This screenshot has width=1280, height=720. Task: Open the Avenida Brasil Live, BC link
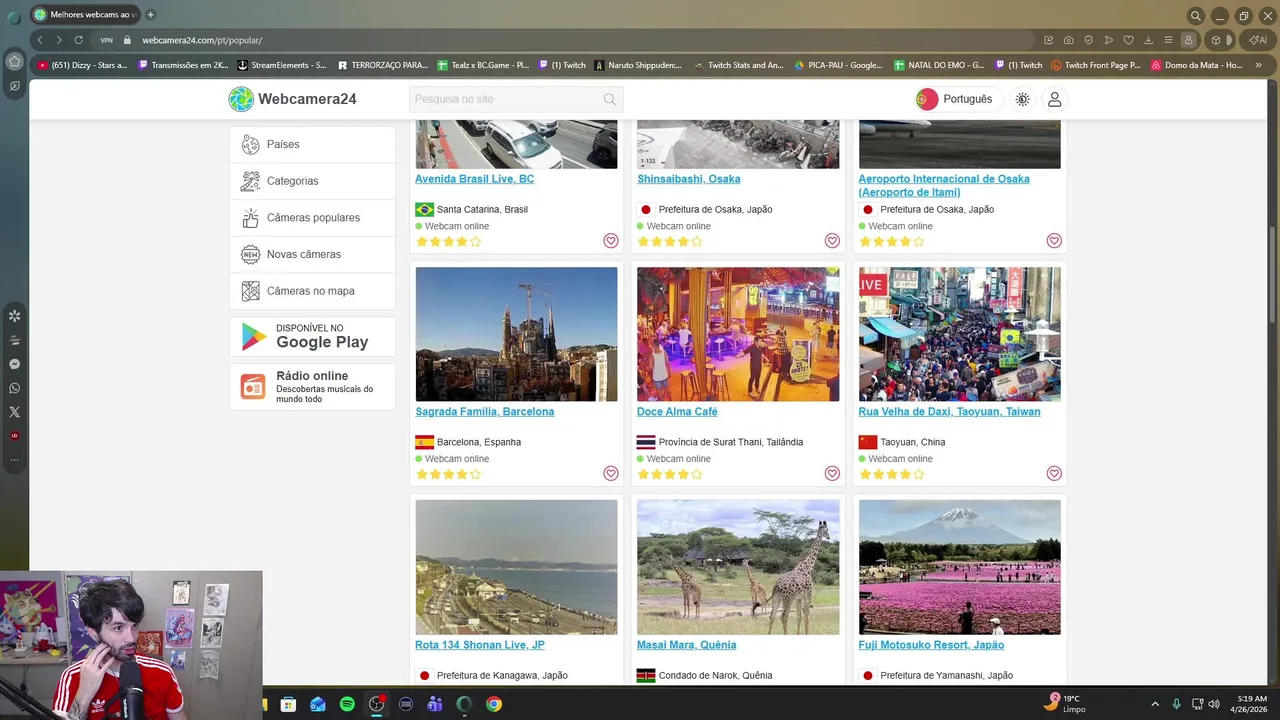tap(474, 179)
